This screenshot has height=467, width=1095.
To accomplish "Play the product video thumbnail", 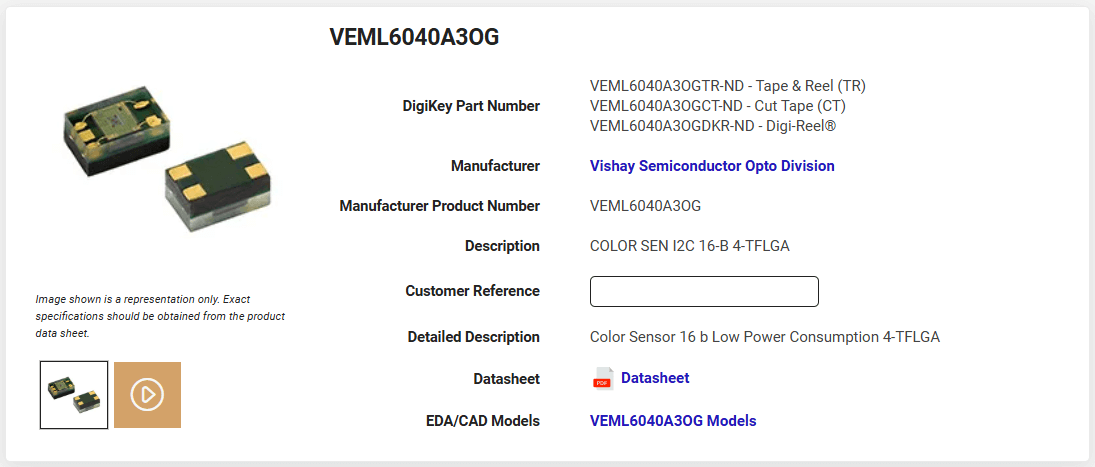I will [147, 395].
